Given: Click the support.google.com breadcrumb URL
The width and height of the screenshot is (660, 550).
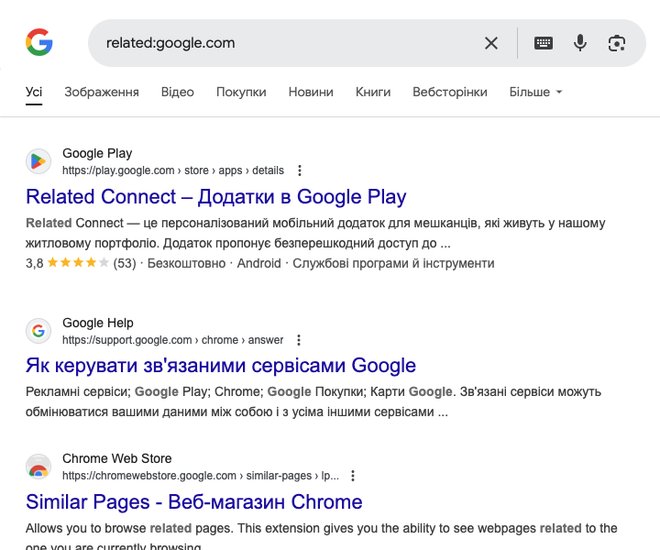Looking at the screenshot, I should click(173, 340).
